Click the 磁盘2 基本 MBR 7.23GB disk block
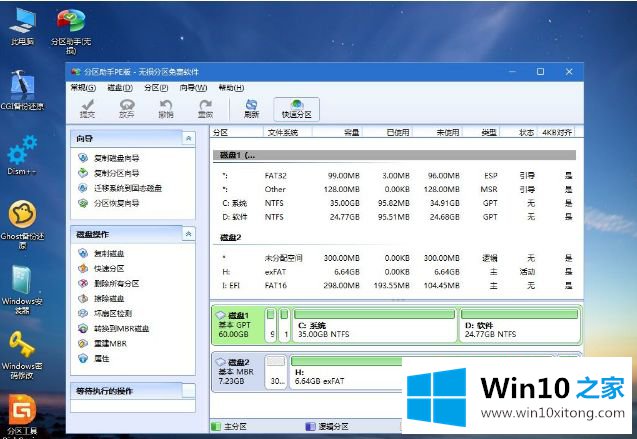This screenshot has width=637, height=439. (x=238, y=372)
